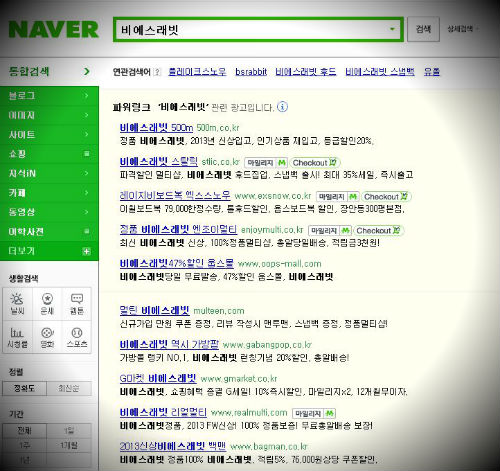Screen dimensions: 500x471
Task: Open the 정품 비에스래빗 엔조이멀티 link
Action: click(x=178, y=230)
